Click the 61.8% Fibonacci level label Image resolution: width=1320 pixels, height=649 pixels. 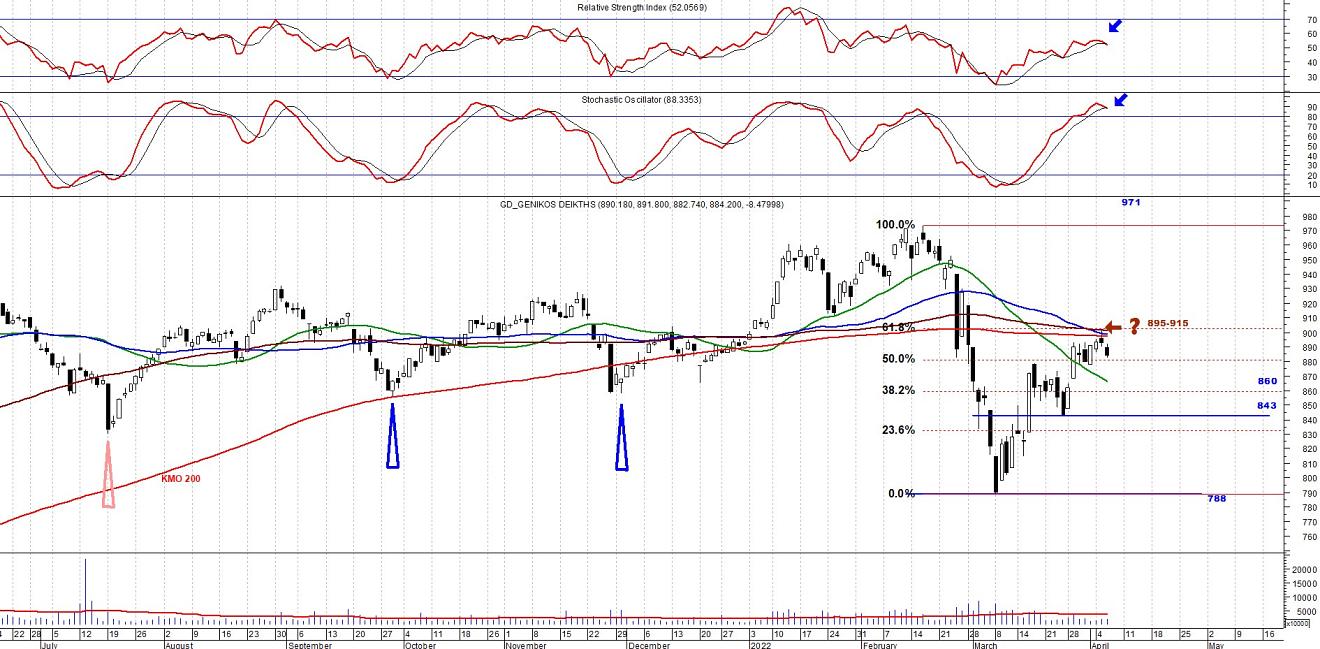click(x=899, y=327)
